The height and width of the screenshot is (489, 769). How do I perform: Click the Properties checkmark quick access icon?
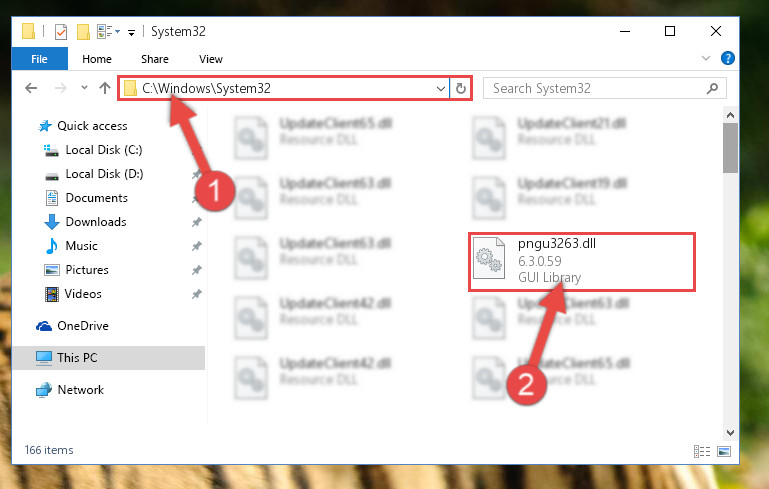pyautogui.click(x=61, y=32)
